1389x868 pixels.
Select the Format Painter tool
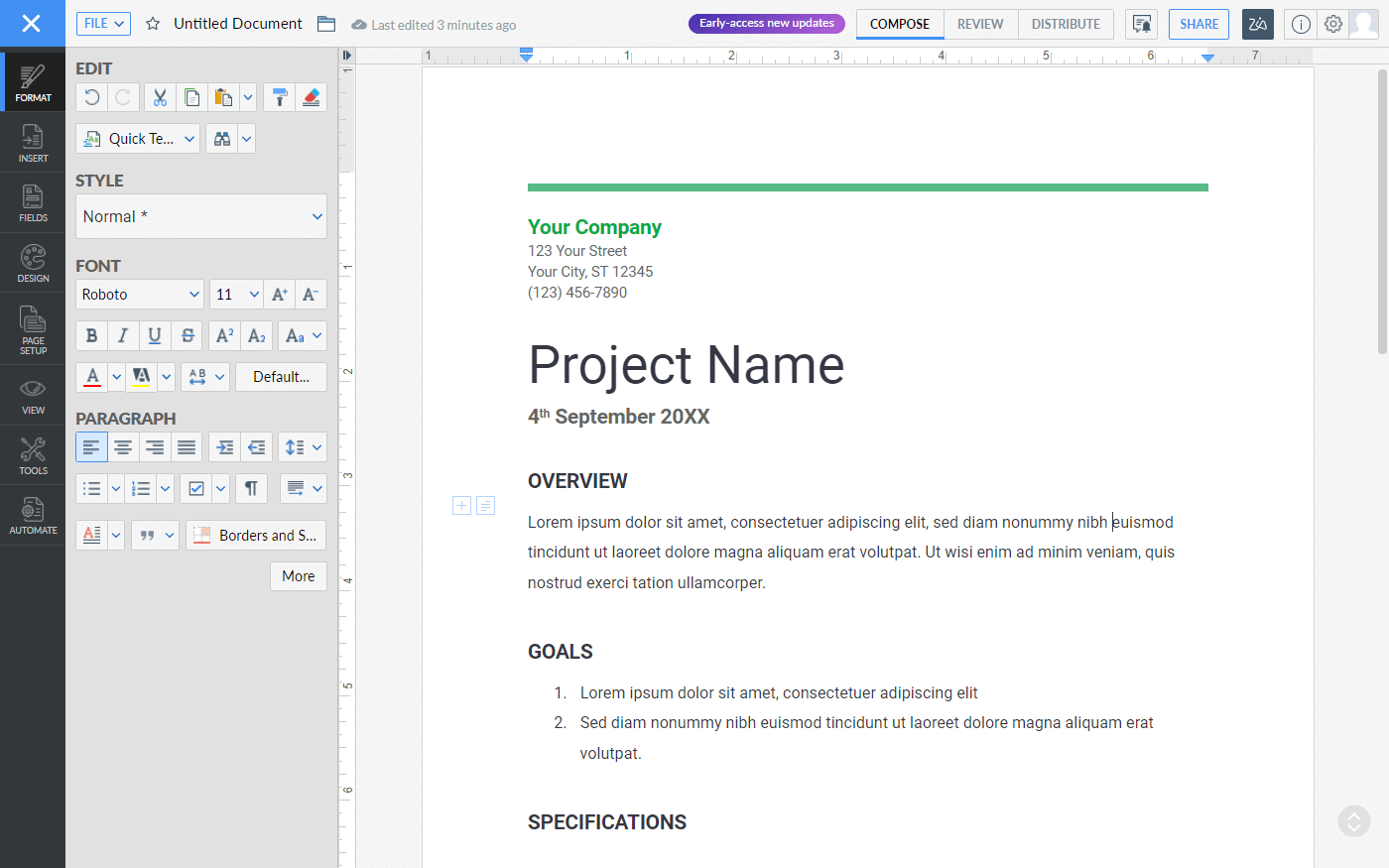(x=279, y=97)
